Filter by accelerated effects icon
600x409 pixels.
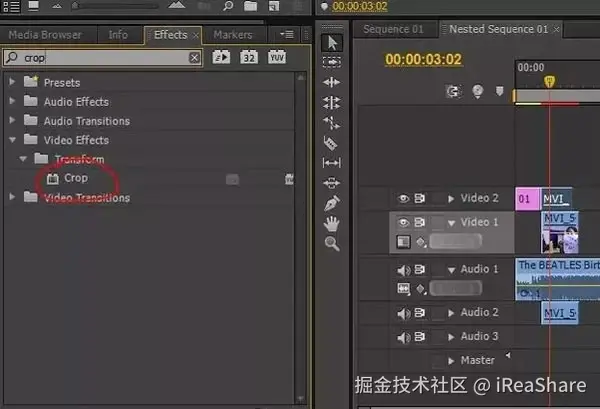pyautogui.click(x=221, y=57)
